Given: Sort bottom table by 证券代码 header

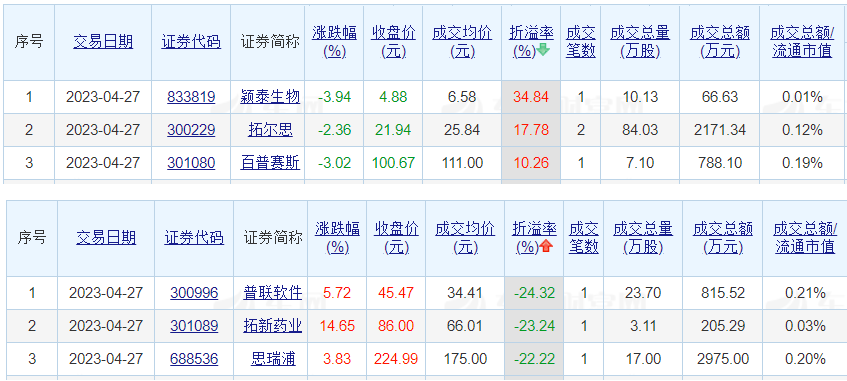Looking at the screenshot, I should 194,238.
